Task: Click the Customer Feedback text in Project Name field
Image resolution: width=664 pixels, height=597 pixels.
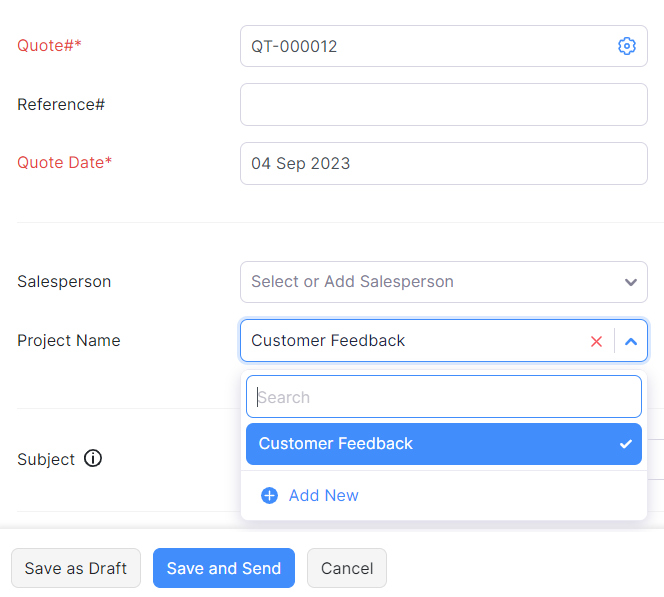Action: 328,341
